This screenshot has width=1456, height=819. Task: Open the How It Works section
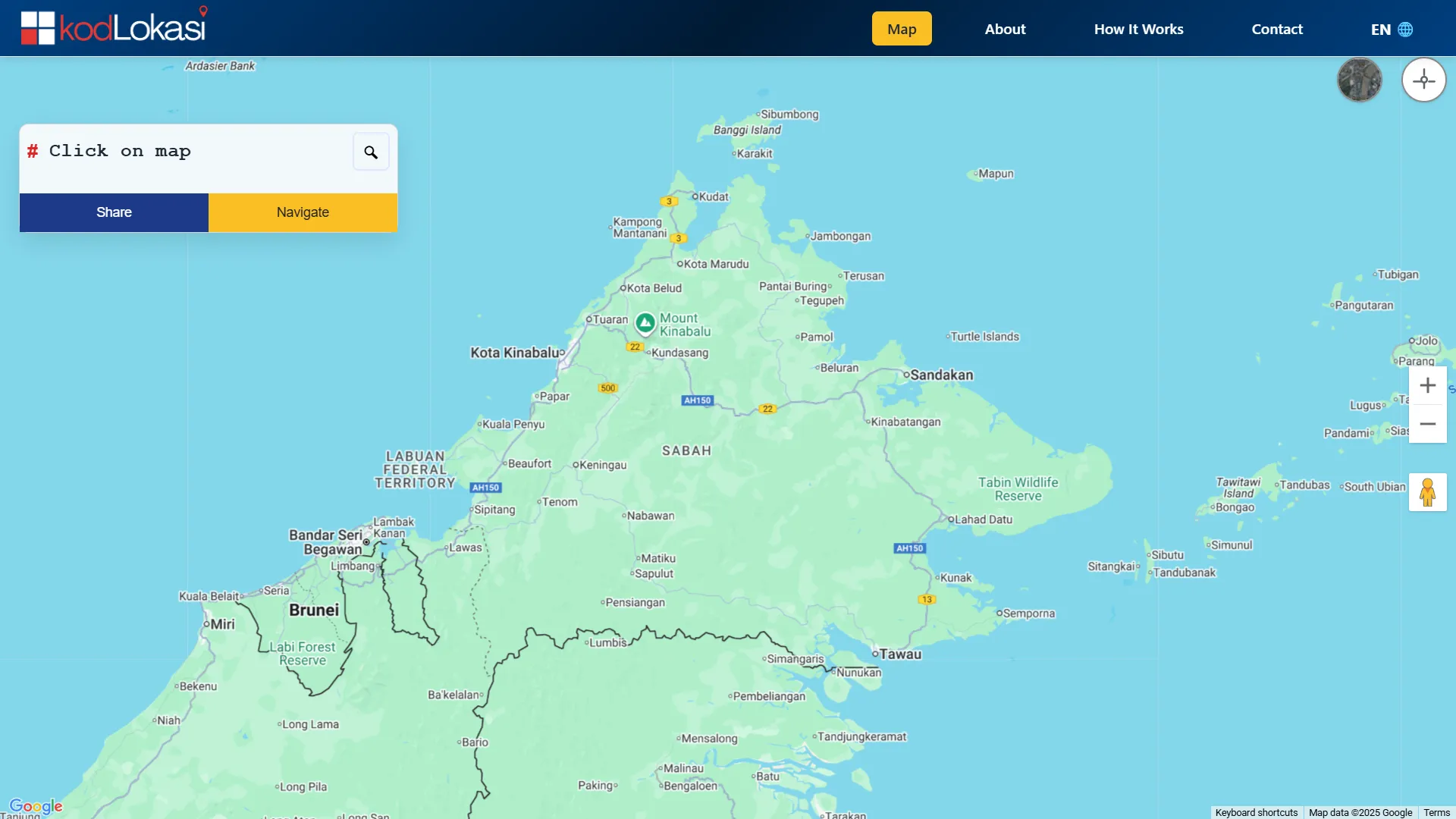click(x=1139, y=29)
